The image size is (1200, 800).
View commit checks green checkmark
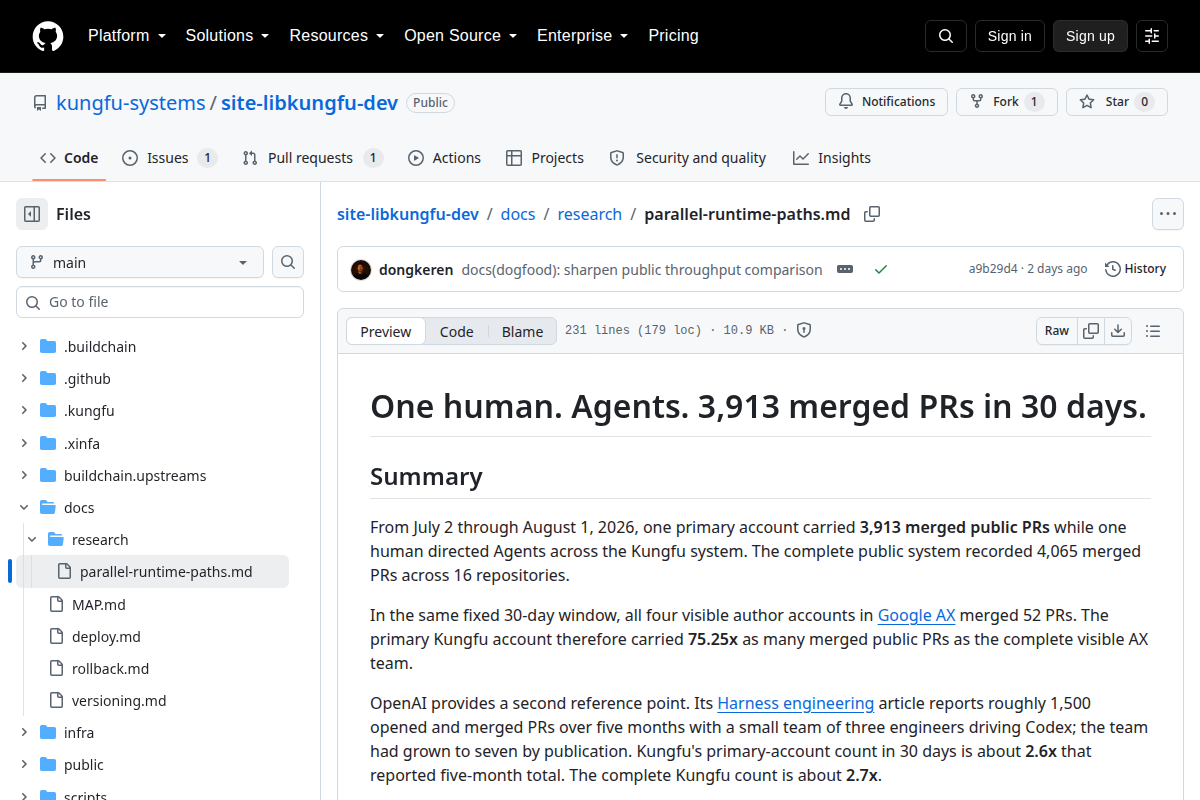tap(881, 269)
